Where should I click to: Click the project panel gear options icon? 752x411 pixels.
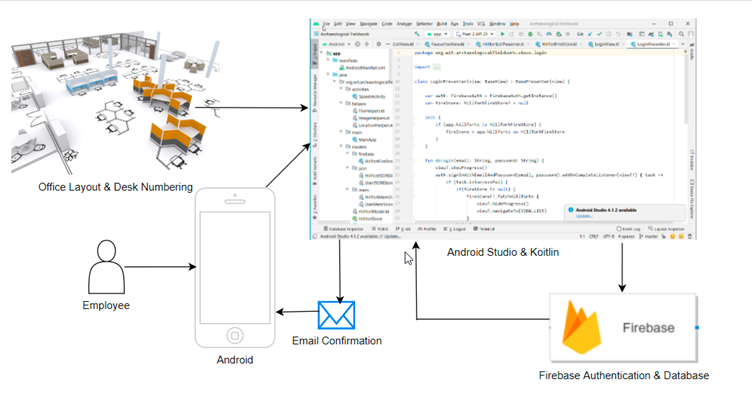coord(378,44)
